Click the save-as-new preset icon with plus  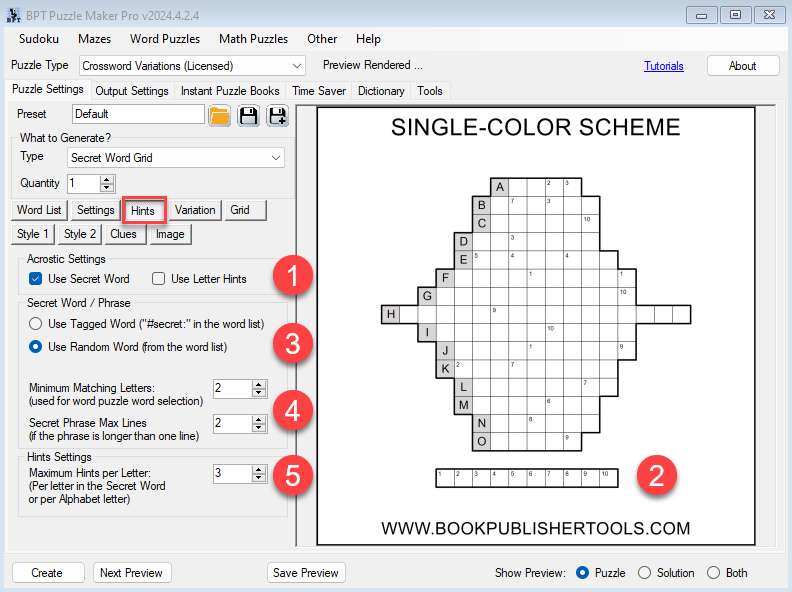(277, 115)
